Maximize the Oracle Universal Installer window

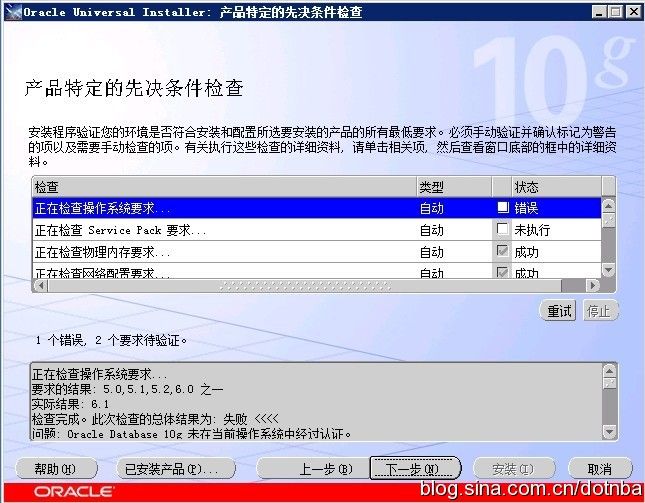[615, 12]
